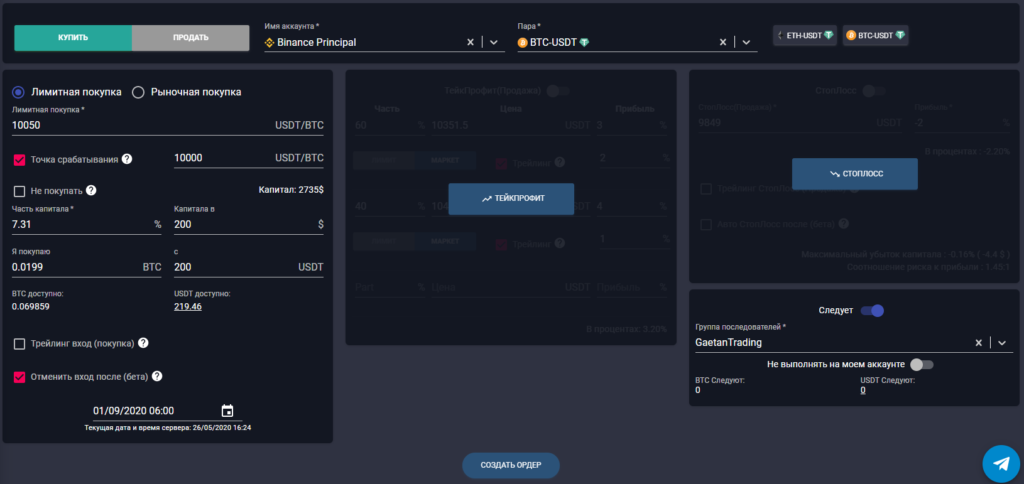This screenshot has width=1024, height=484.
Task: Click the ТЕЙКПРОФИТ button
Action: tap(511, 199)
